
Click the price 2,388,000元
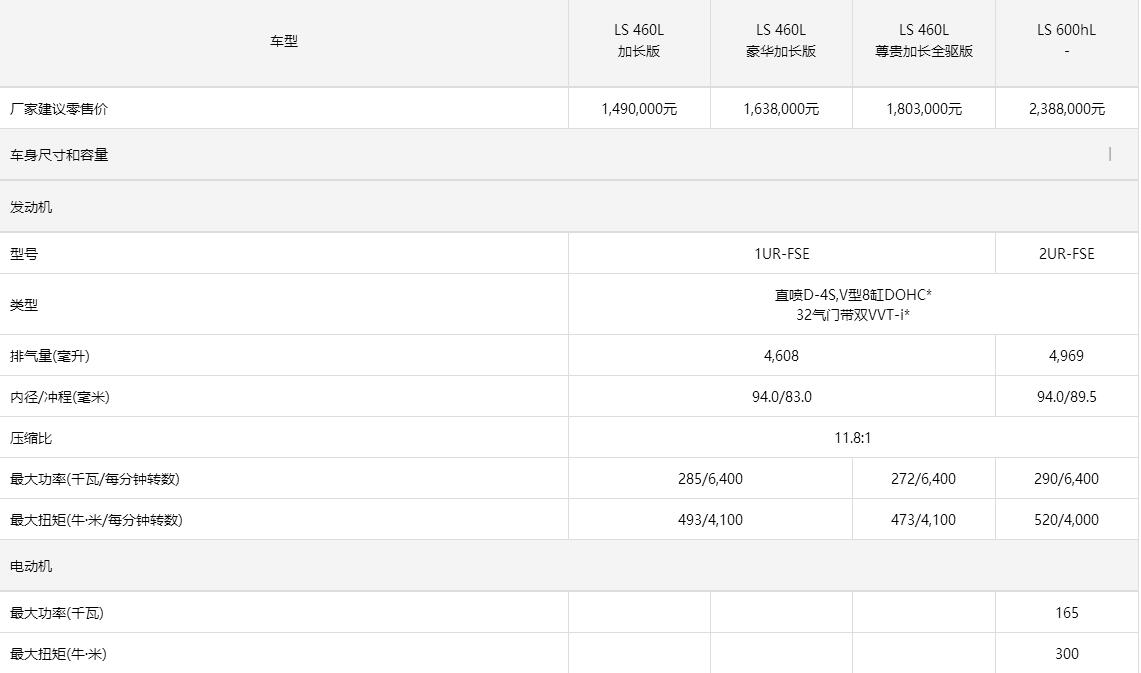pos(1066,109)
